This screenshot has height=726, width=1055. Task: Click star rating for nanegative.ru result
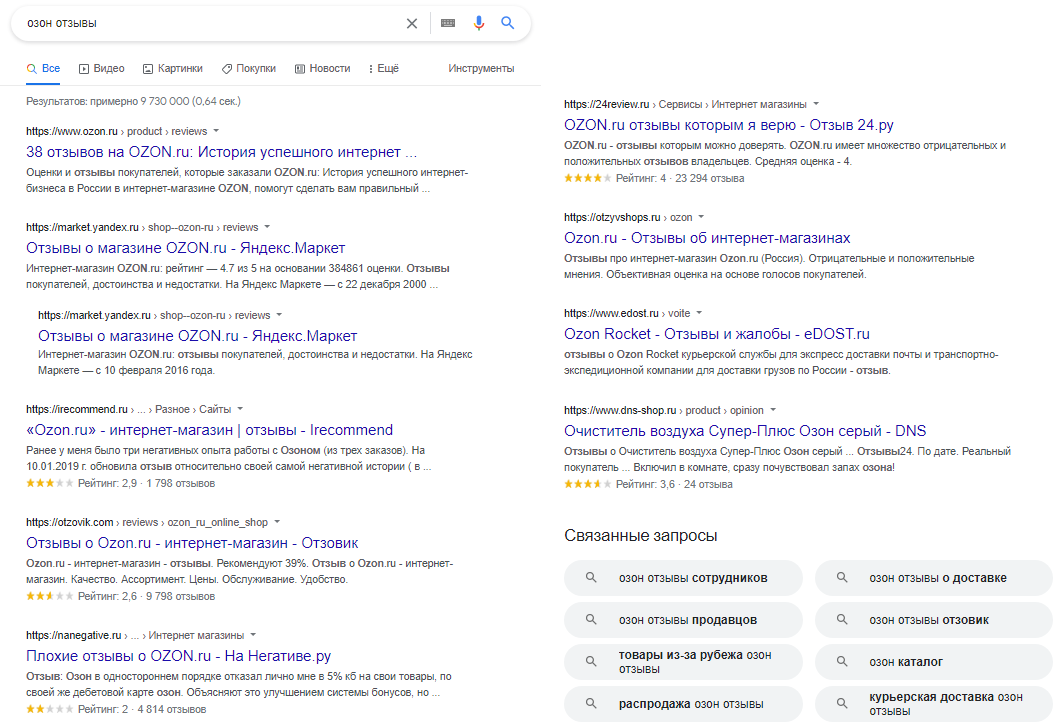click(50, 709)
